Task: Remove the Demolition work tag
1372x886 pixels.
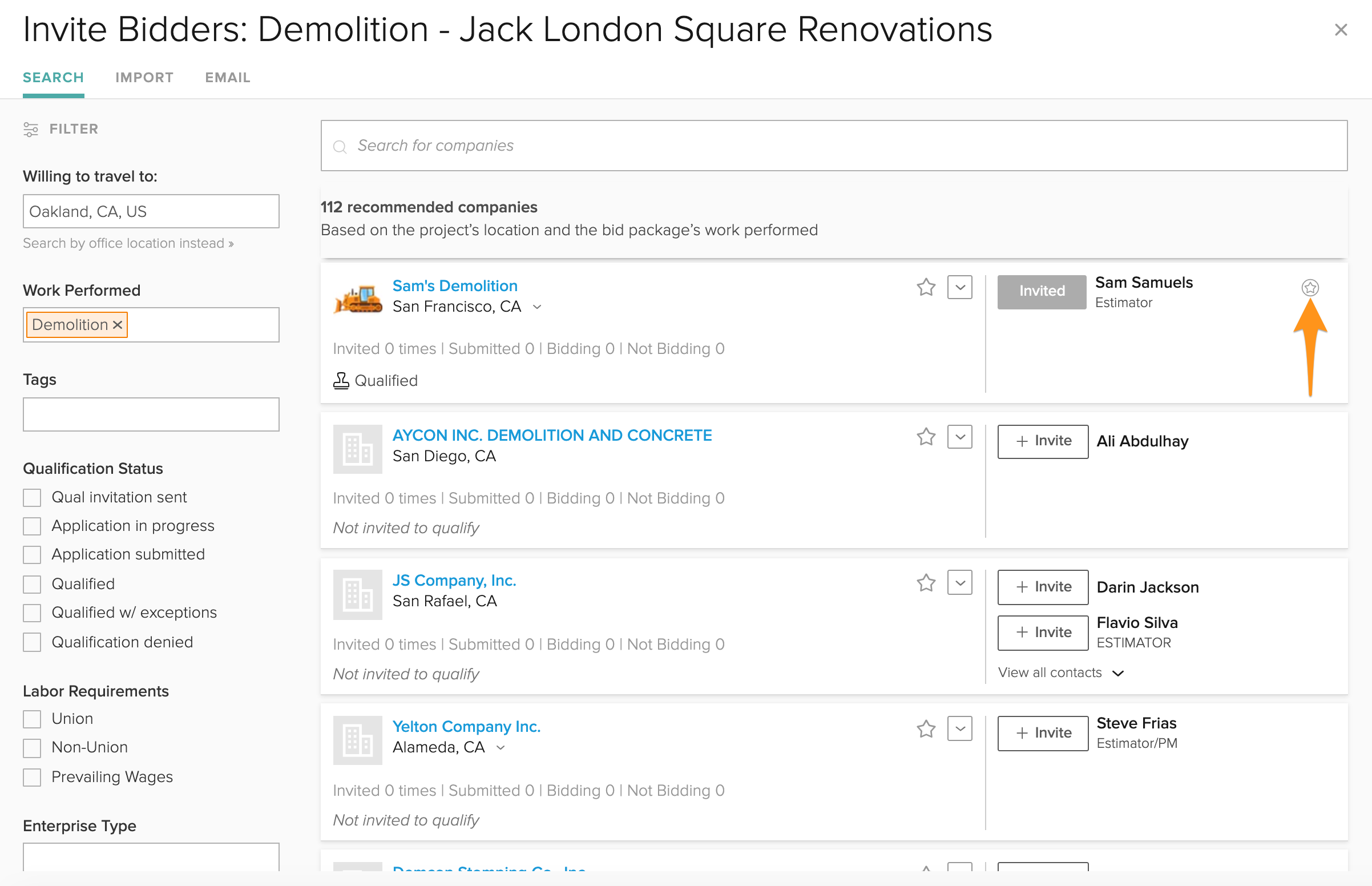Action: (x=118, y=324)
